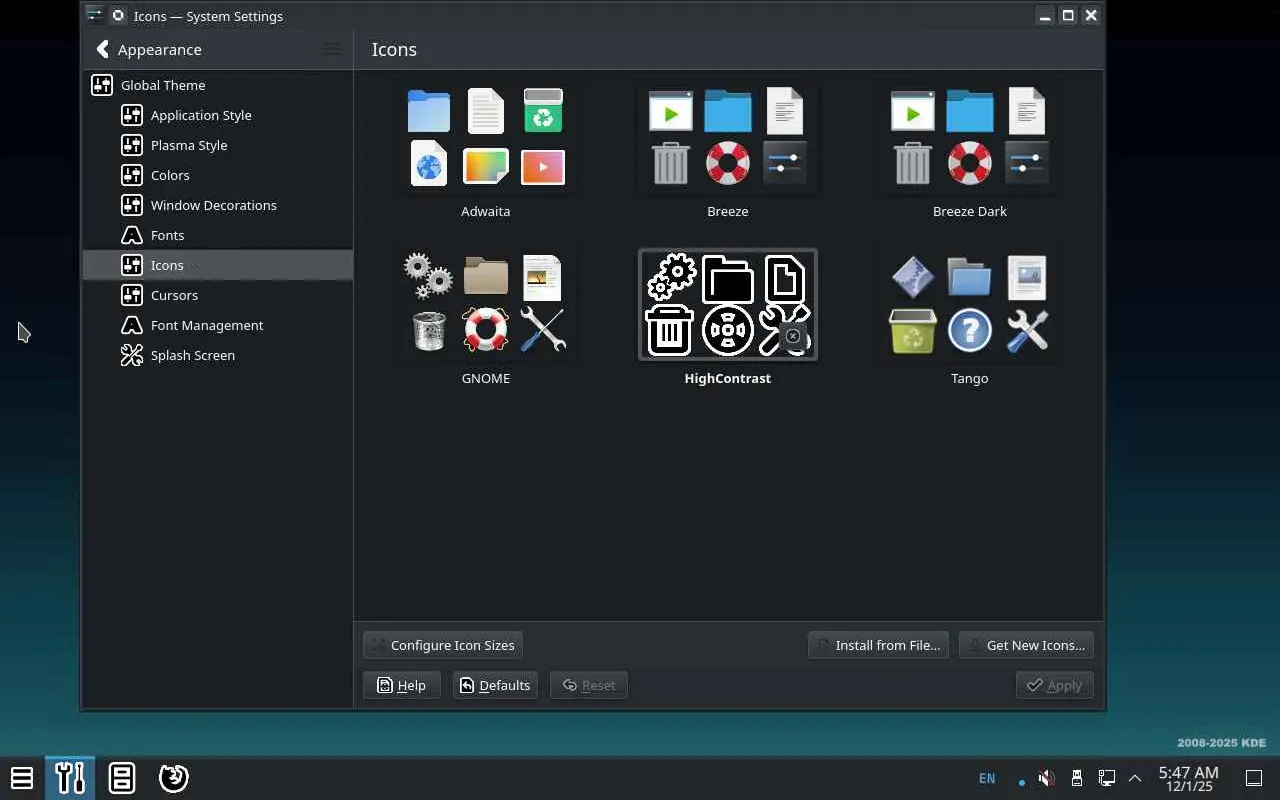Select the Fonts sidebar entry
This screenshot has width=1280, height=800.
coord(218,235)
